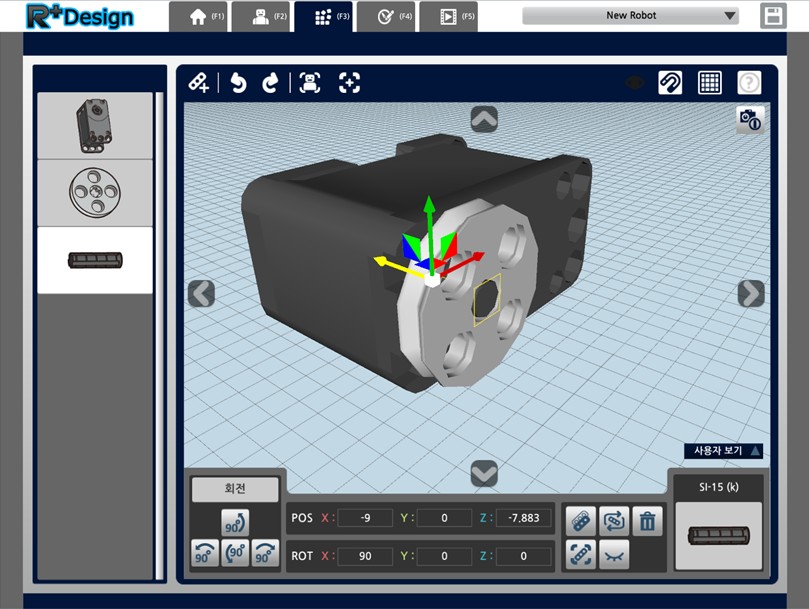Click the POS X input field
Viewport: 809px width, 609px height.
[364, 518]
